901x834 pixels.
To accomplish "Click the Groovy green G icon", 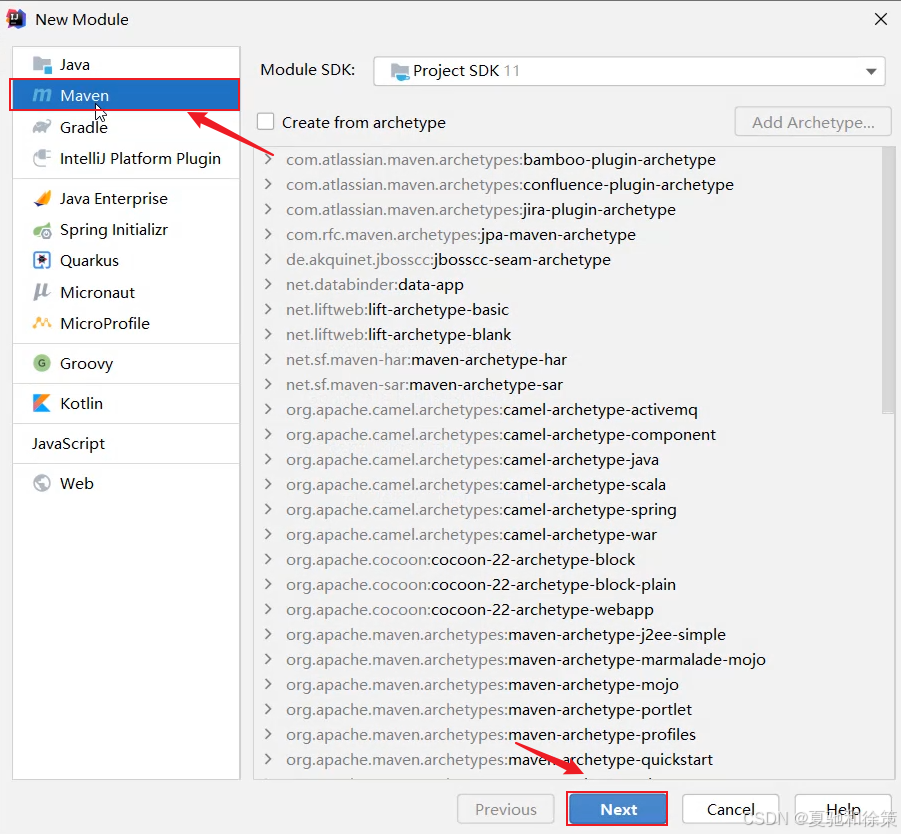I will pos(42,363).
